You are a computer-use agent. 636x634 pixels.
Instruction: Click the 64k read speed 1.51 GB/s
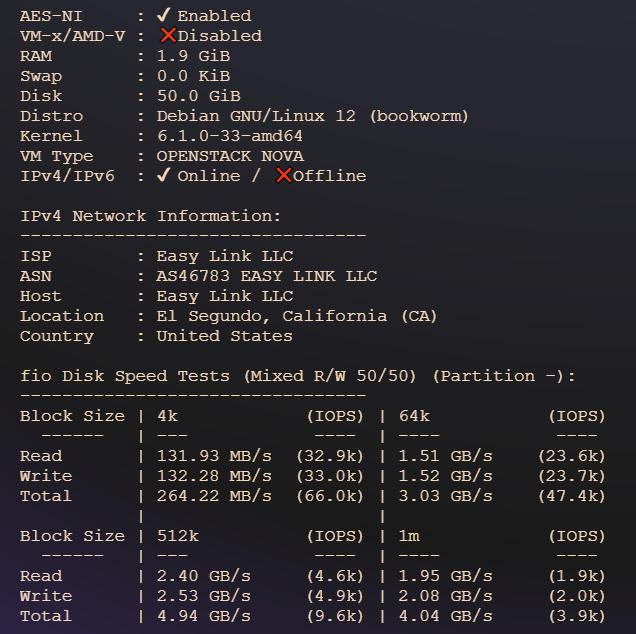(x=445, y=456)
